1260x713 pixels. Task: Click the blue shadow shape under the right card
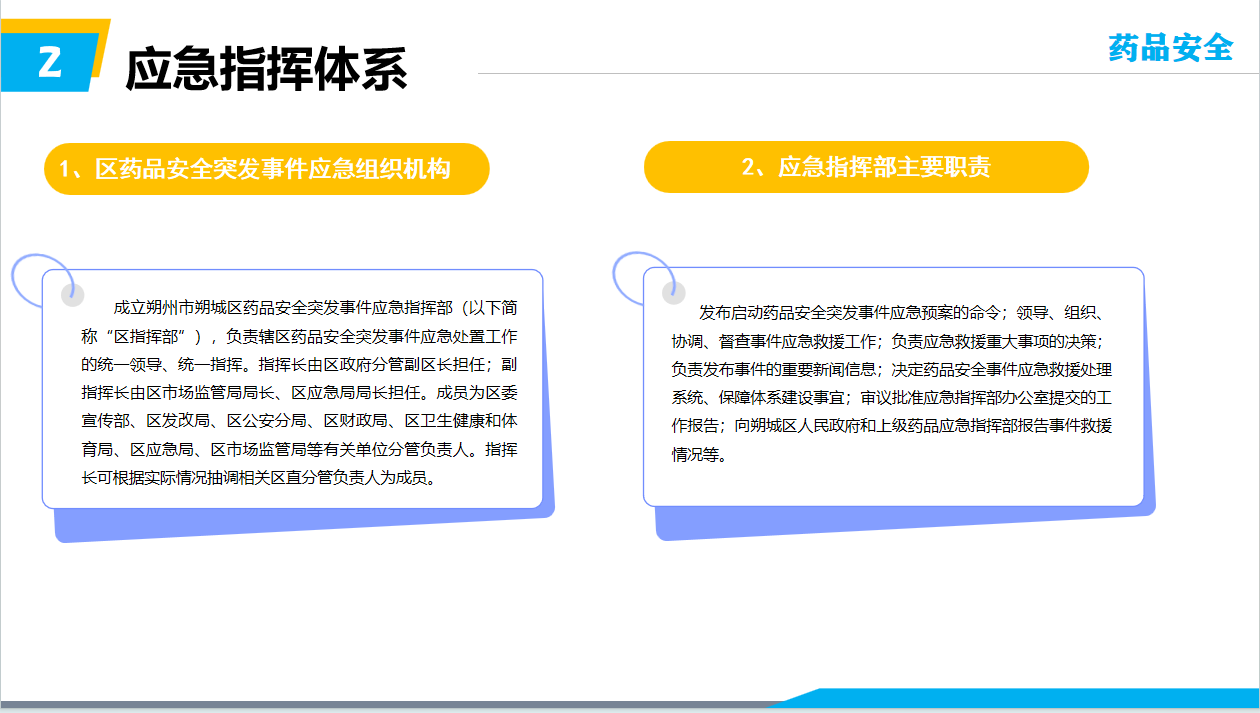point(900,522)
